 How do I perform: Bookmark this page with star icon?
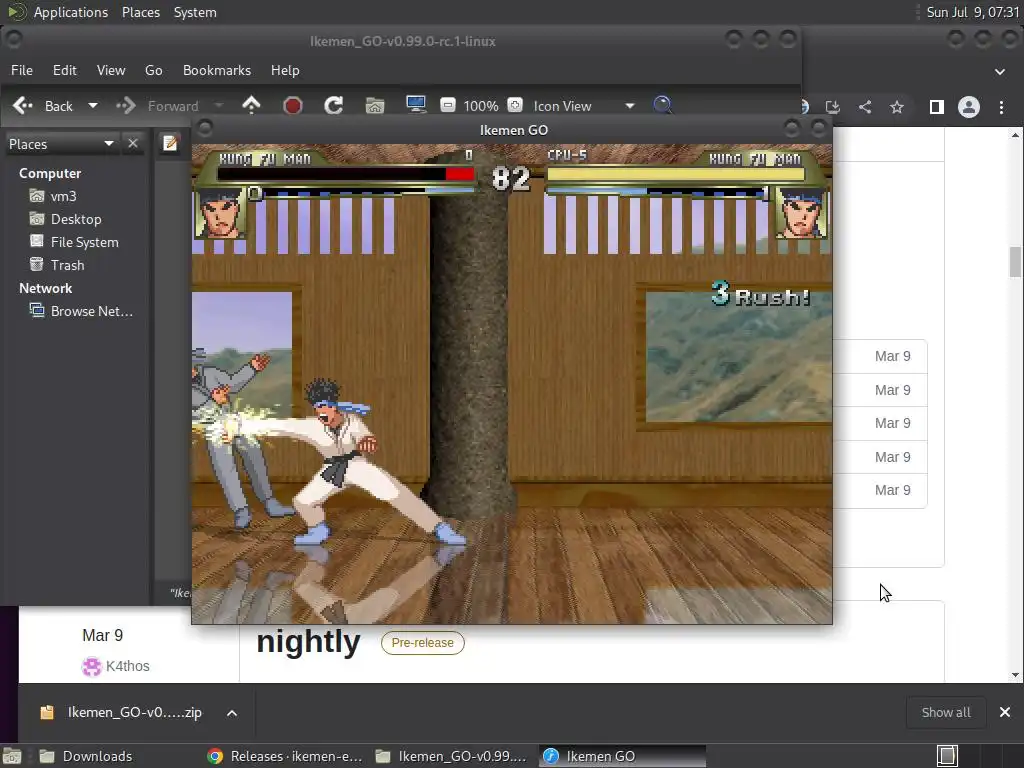click(897, 106)
